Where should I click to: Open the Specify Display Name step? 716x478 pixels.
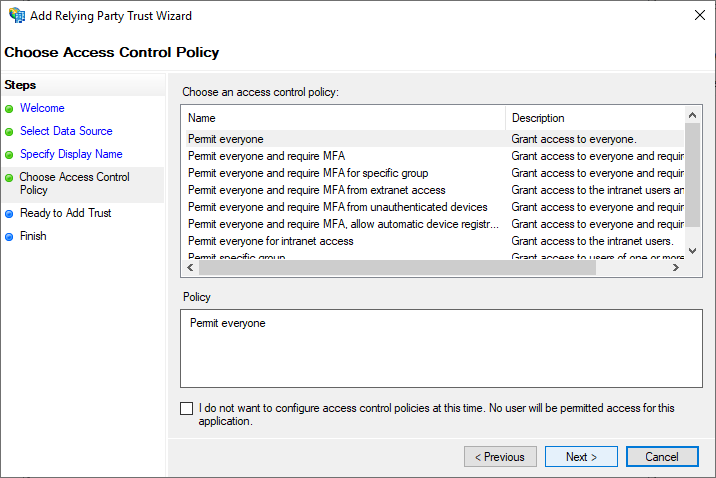[71, 154]
